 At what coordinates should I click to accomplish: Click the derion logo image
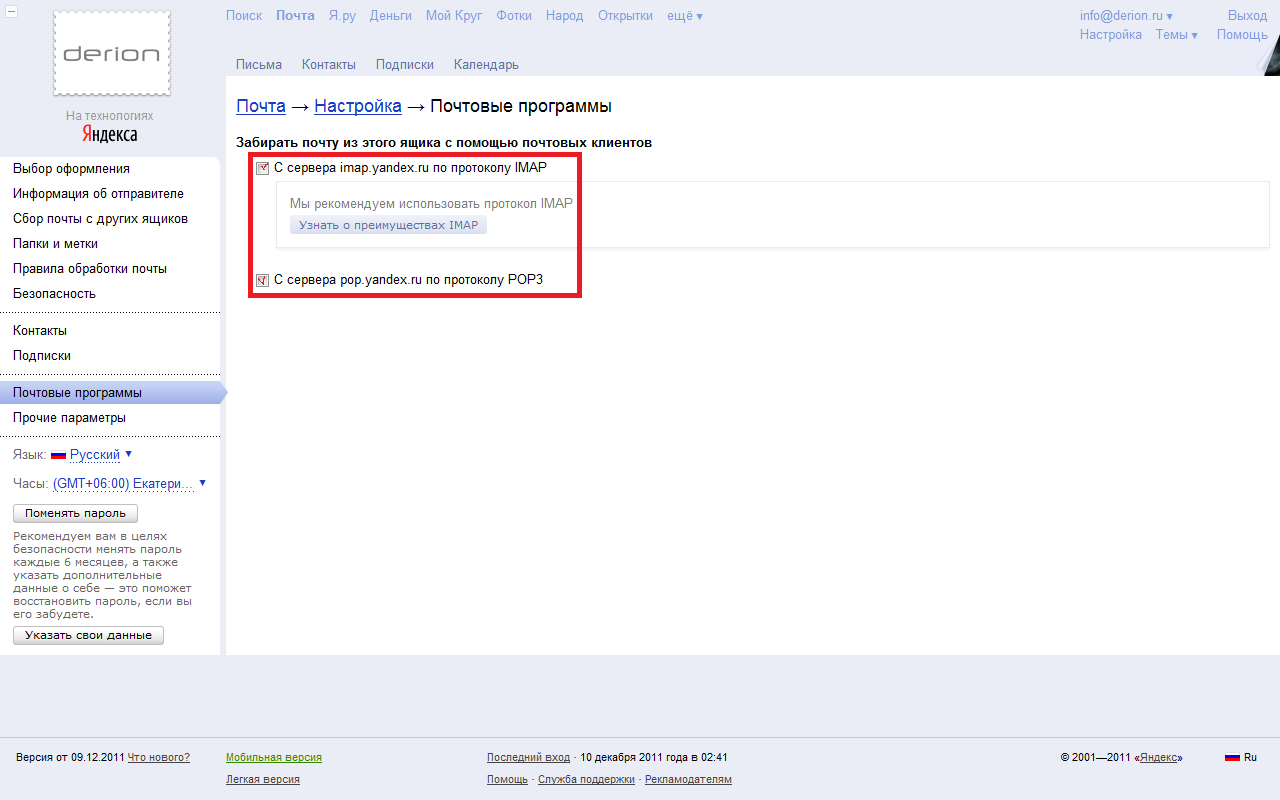111,54
